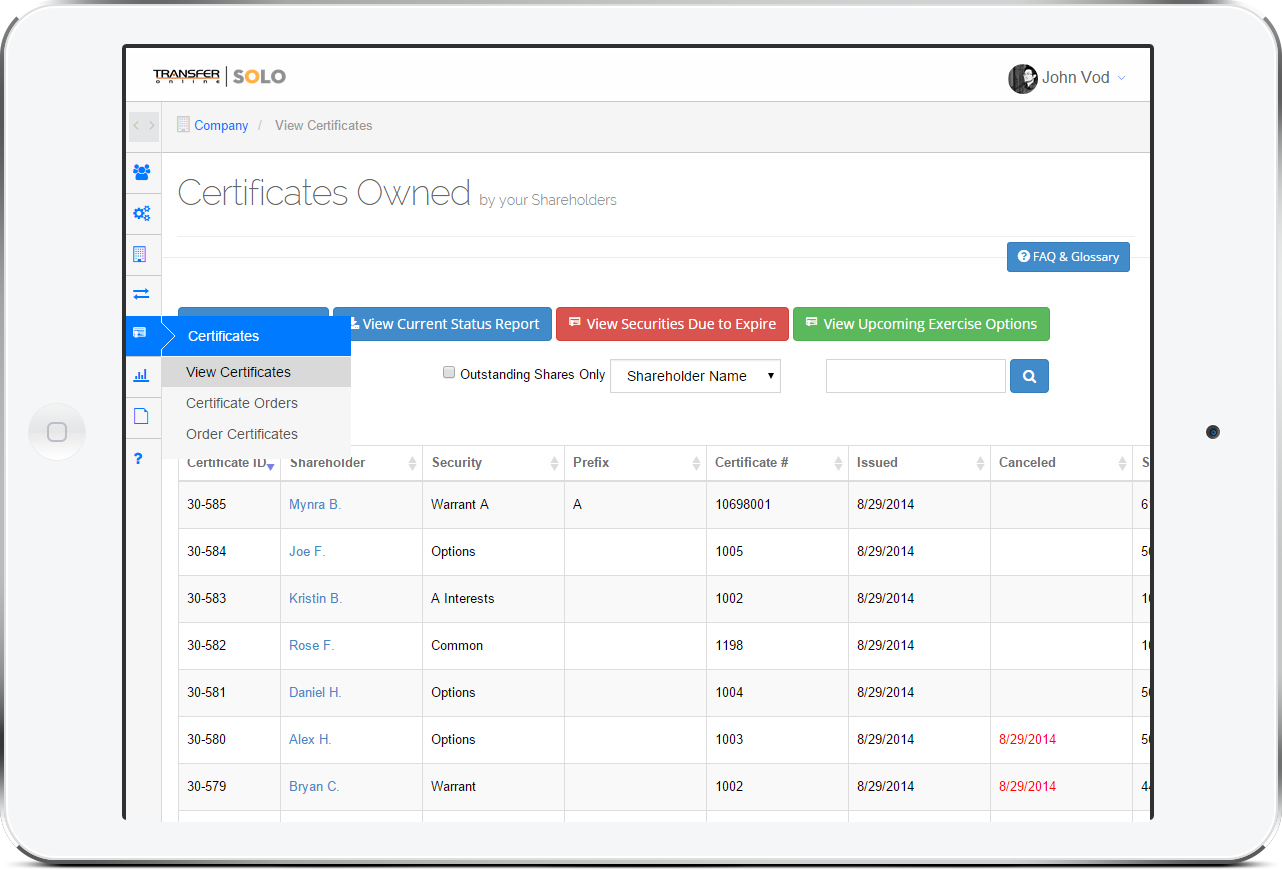Open the settings gears icon in sidebar

[x=142, y=213]
